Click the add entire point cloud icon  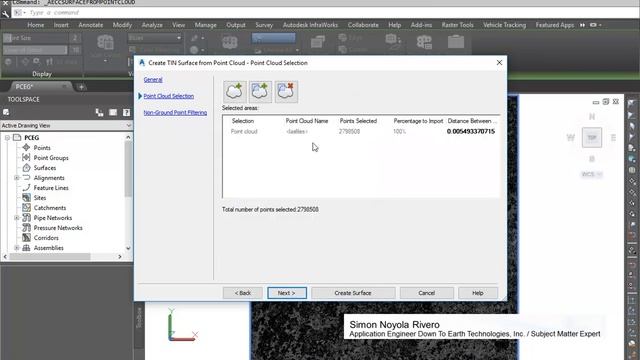(x=234, y=91)
